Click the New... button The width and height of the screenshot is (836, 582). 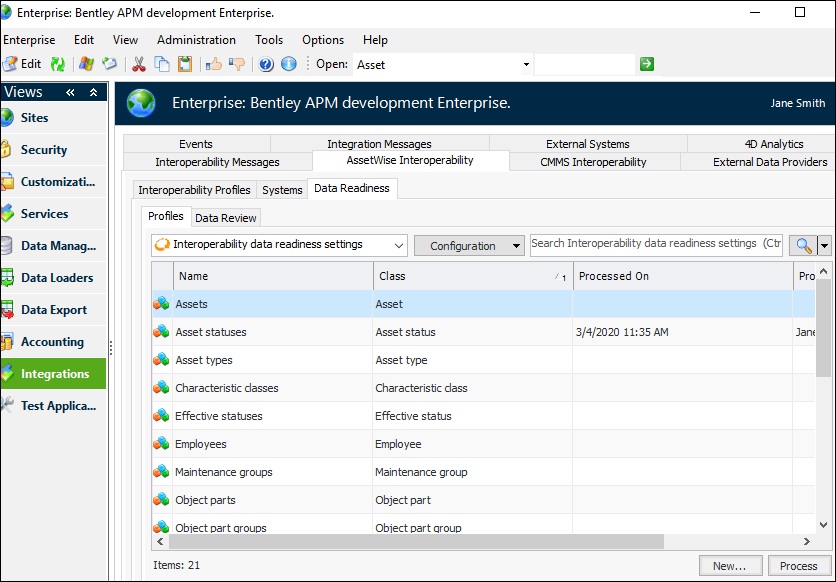730,566
